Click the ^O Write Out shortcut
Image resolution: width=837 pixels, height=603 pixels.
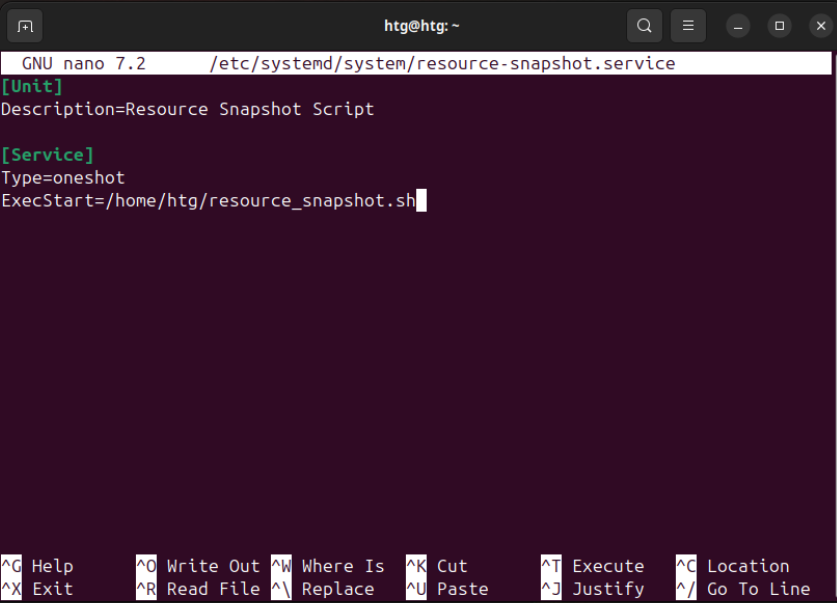point(198,566)
